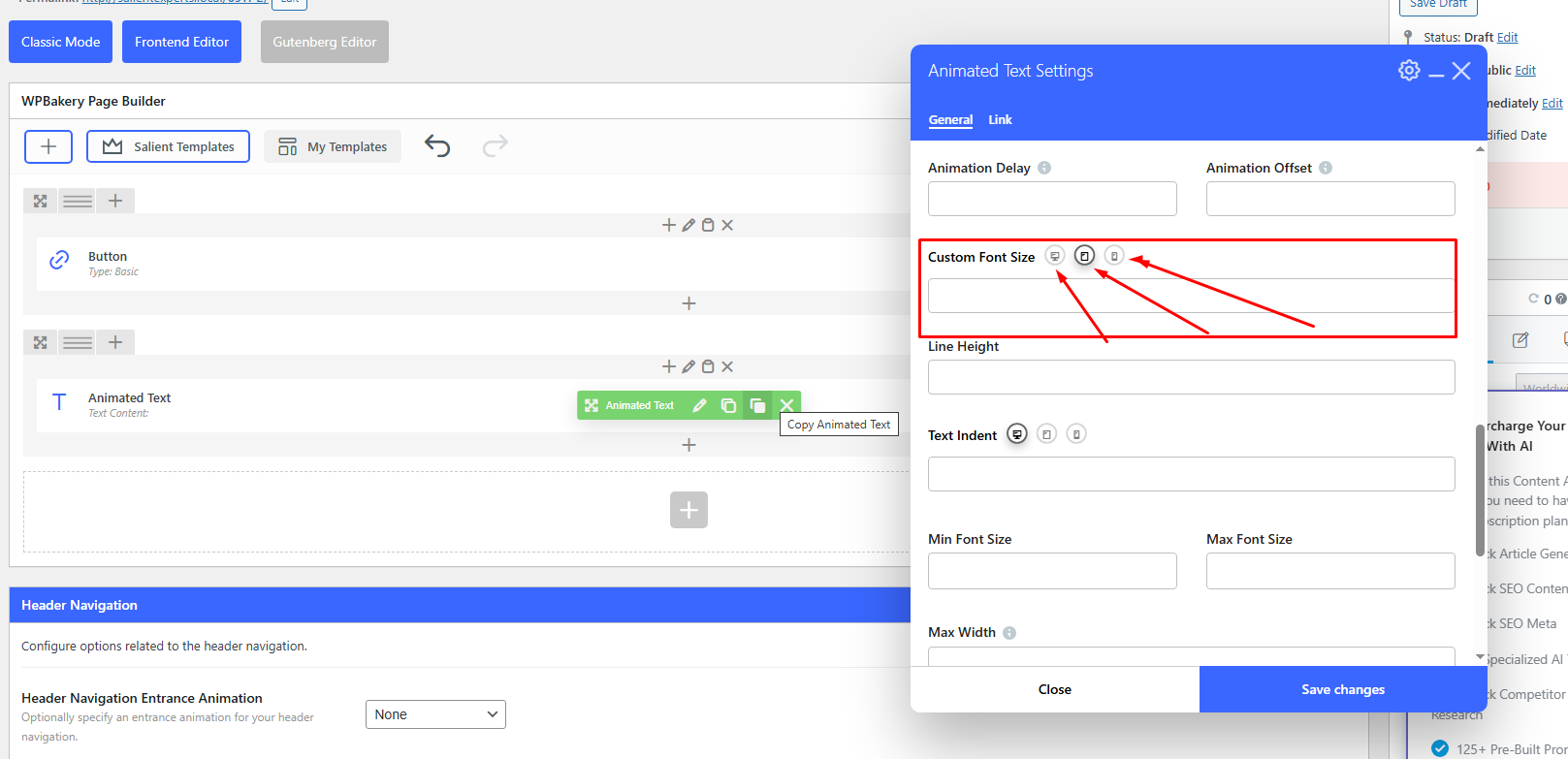
Task: Select the General tab
Action: point(950,120)
